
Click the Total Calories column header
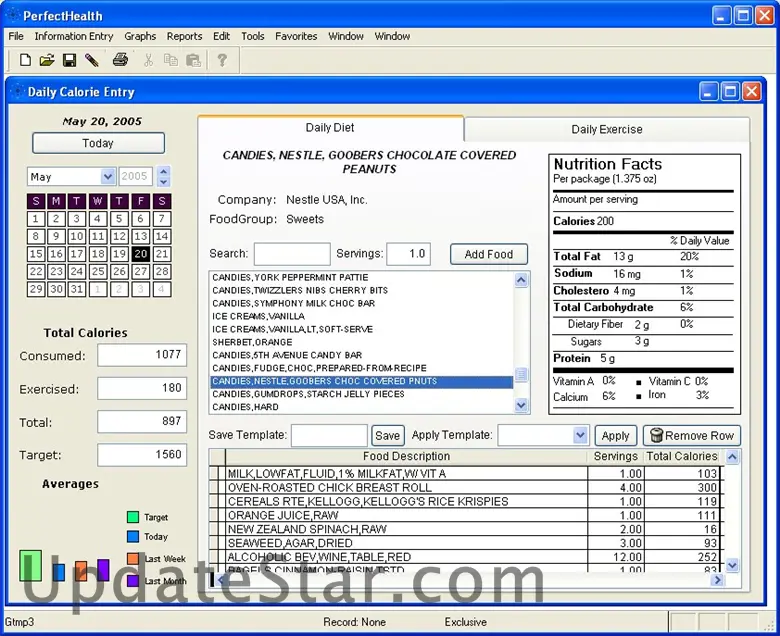(682, 456)
